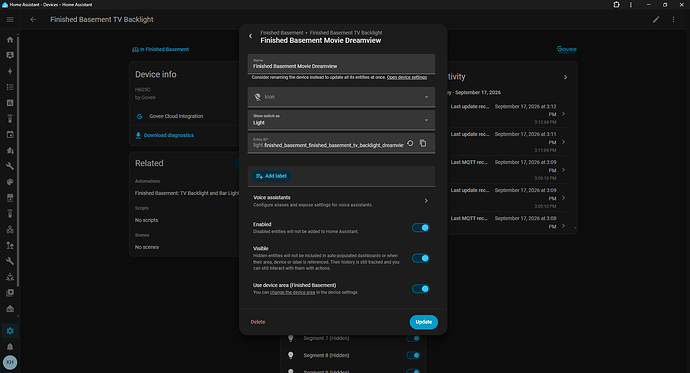The image size is (690, 373).
Task: Follow the change the device area link
Action: click(x=292, y=293)
